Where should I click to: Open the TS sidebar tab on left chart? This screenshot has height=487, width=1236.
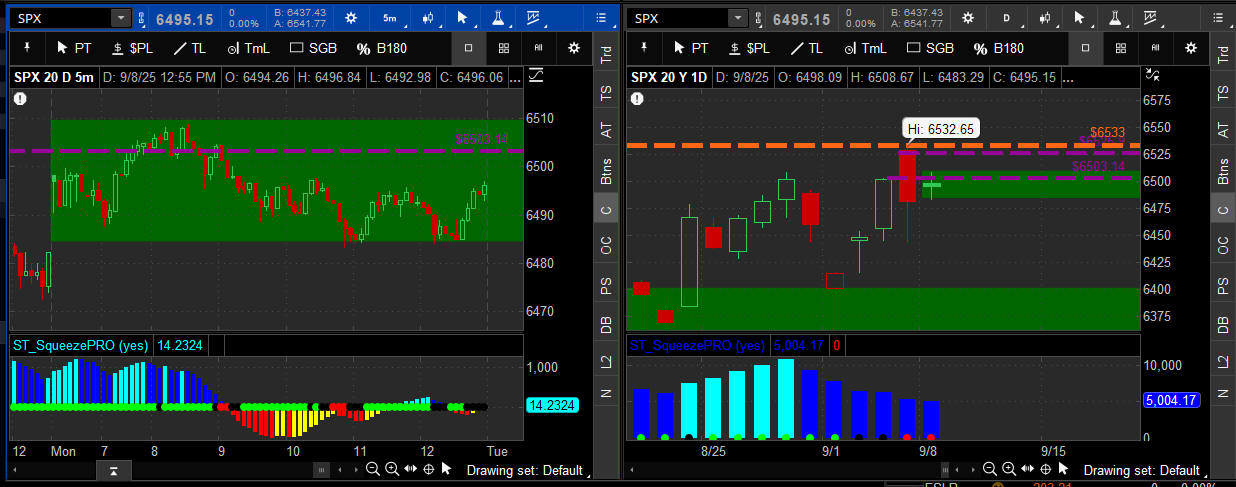(x=604, y=92)
